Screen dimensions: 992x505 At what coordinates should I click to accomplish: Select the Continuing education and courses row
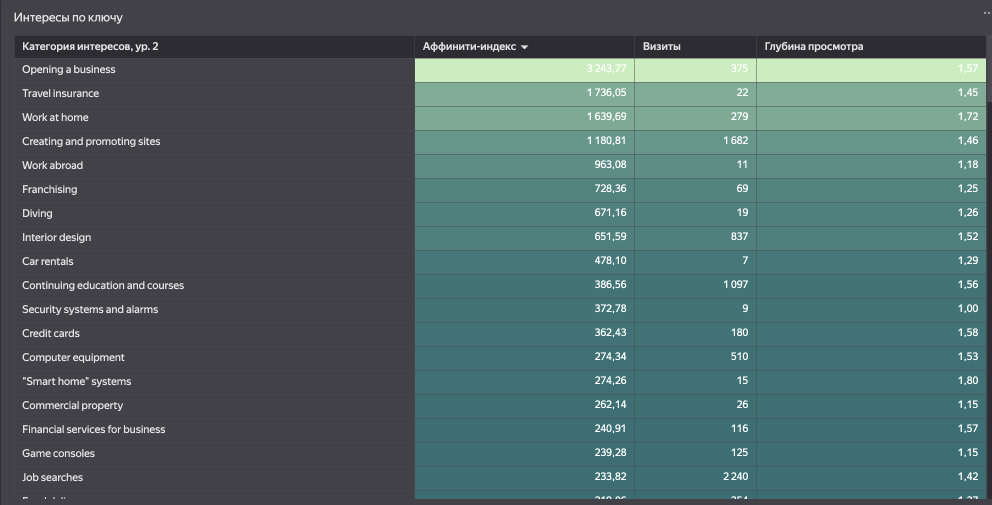[103, 286]
